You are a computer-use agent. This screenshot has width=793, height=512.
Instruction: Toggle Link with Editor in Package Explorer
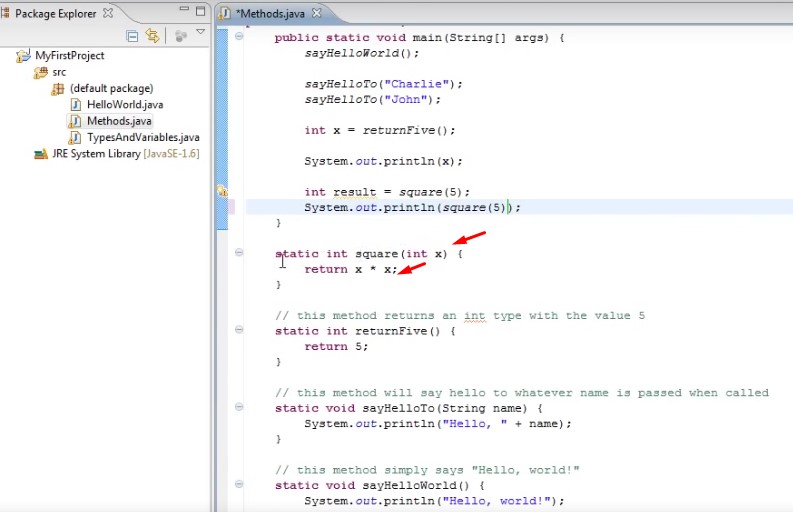click(x=152, y=36)
